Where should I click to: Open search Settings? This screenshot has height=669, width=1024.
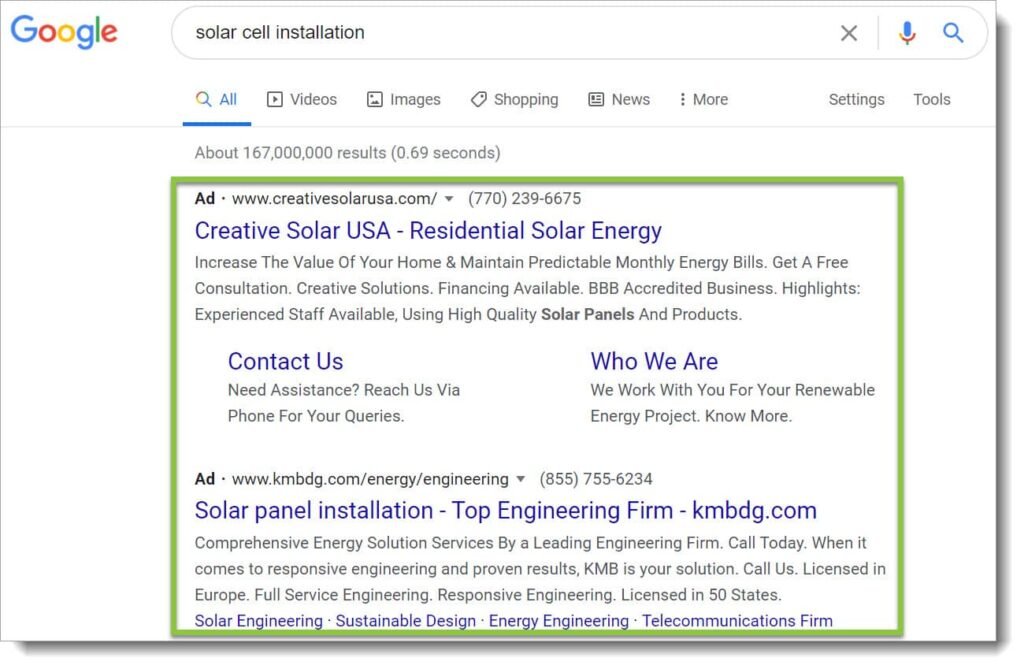(x=856, y=99)
